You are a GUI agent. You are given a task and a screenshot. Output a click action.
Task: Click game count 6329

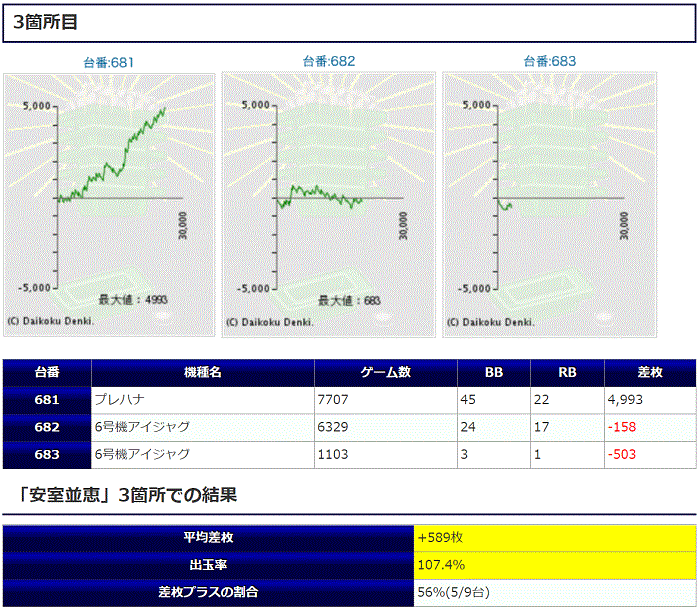[386, 428]
